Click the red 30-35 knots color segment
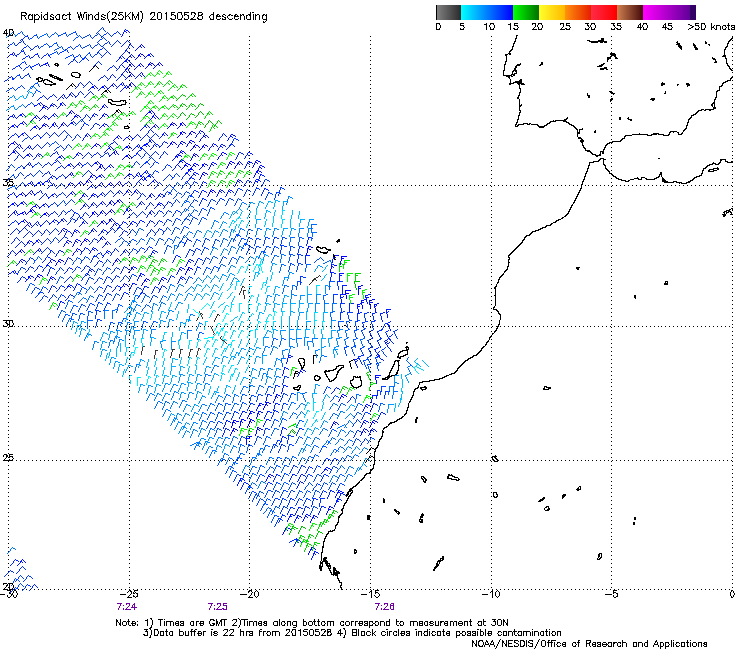Viewport: 740px width, 650px height. click(604, 12)
